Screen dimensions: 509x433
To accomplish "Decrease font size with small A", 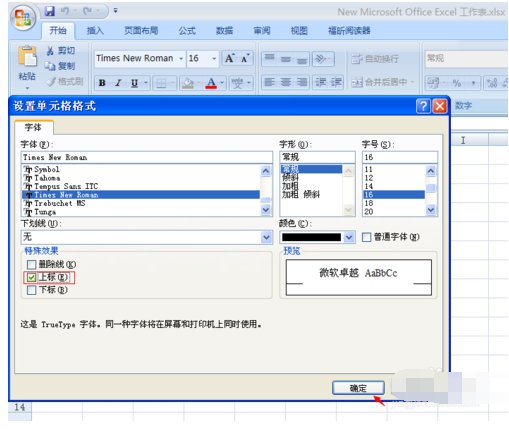I will point(246,58).
